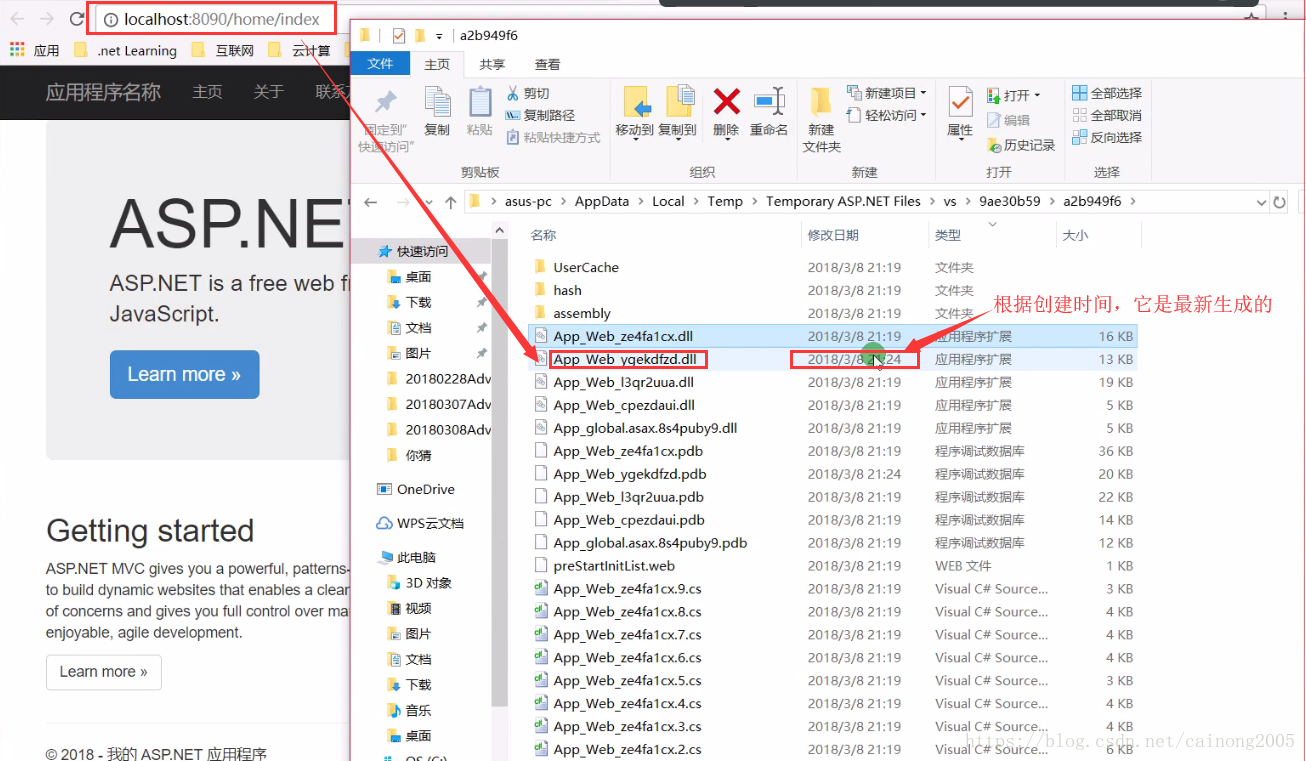Click 'Temp' in address breadcrumb
The image size is (1306, 761).
pyautogui.click(x=725, y=201)
